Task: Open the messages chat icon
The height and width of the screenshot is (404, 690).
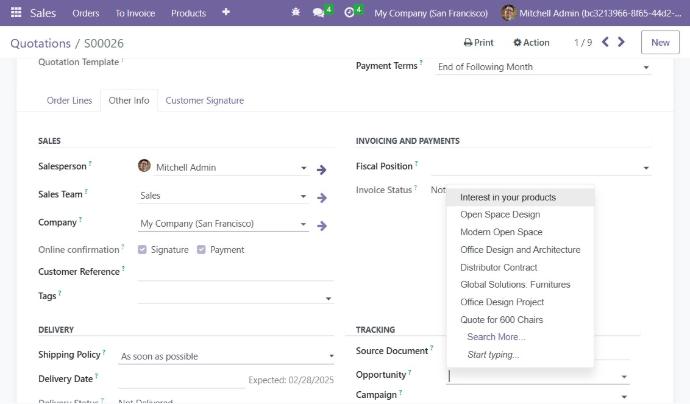Action: (319, 13)
